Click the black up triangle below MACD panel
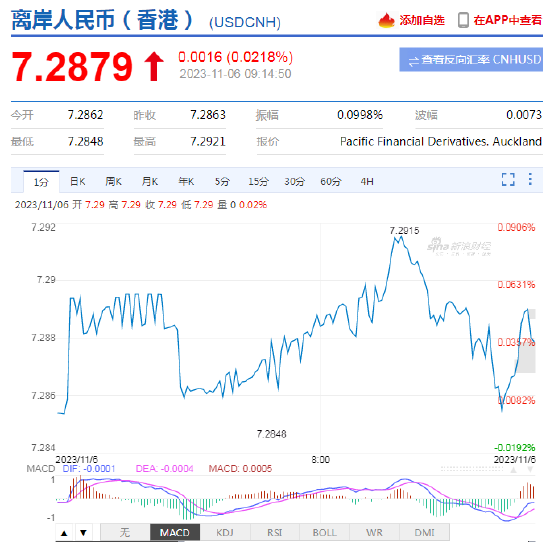This screenshot has height=542, width=550. (x=64, y=533)
